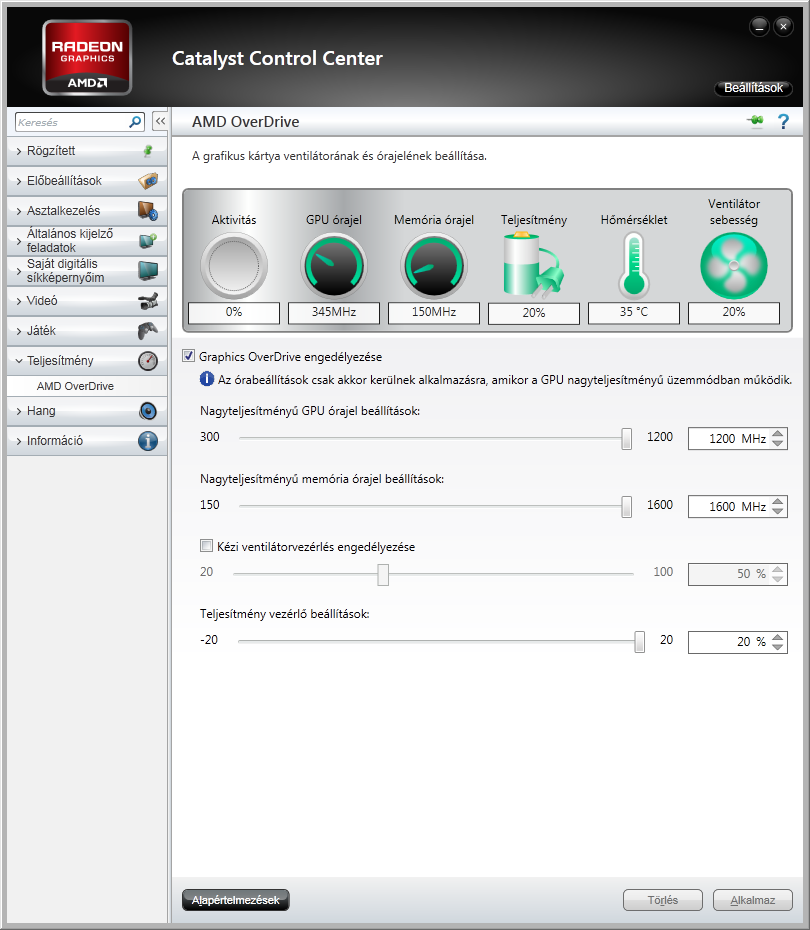
Task: Click the Ventilátor sebesség fan icon
Action: click(734, 266)
